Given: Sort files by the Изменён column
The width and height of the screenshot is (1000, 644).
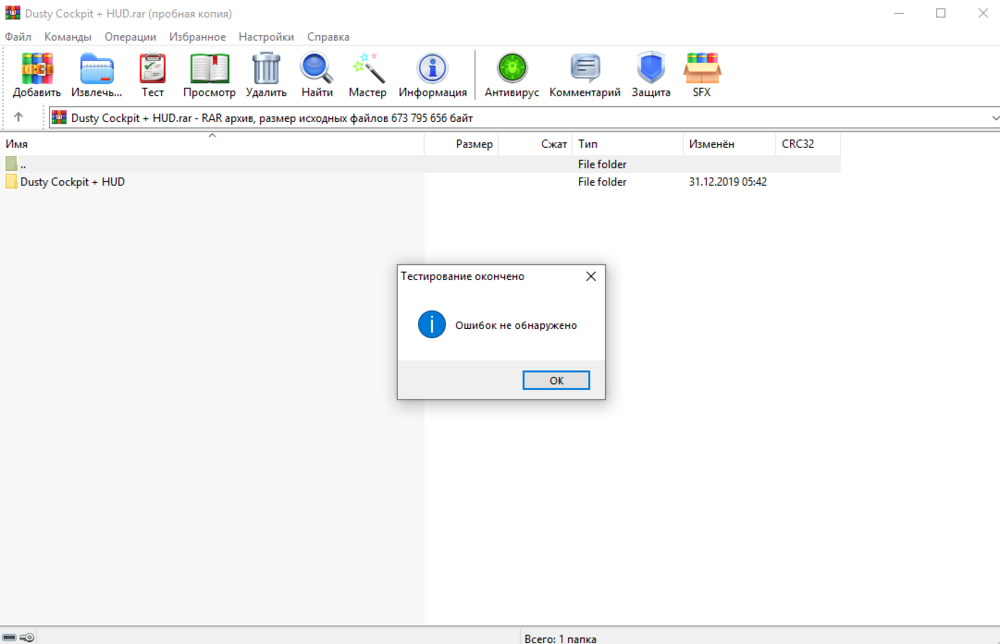Looking at the screenshot, I should pos(712,143).
